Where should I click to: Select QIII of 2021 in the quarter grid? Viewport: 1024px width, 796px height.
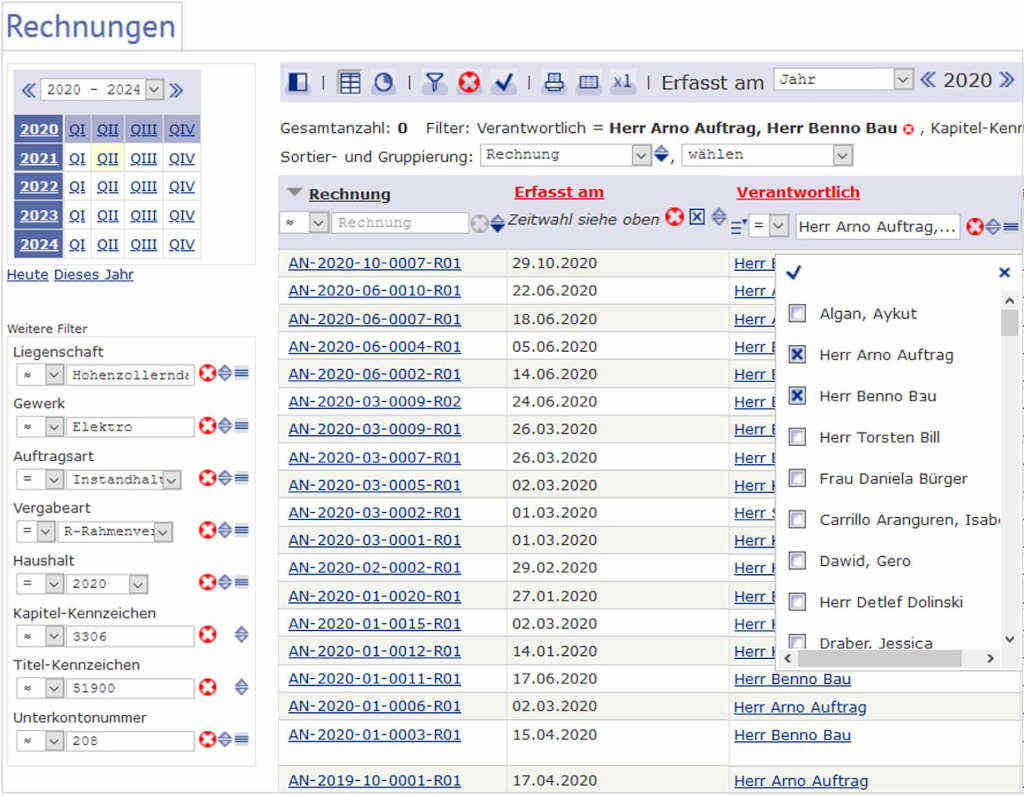click(x=143, y=158)
